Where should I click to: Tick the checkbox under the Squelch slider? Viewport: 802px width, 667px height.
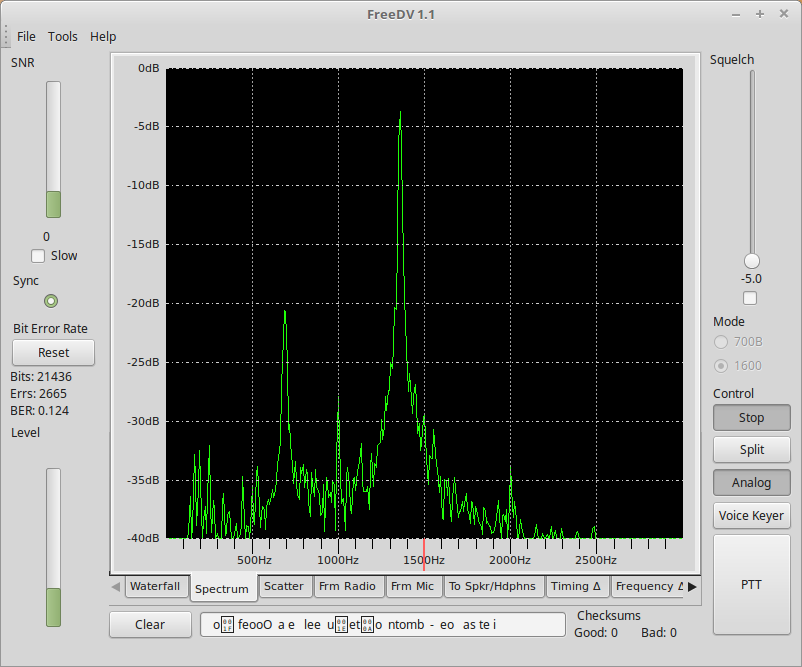coord(751,298)
